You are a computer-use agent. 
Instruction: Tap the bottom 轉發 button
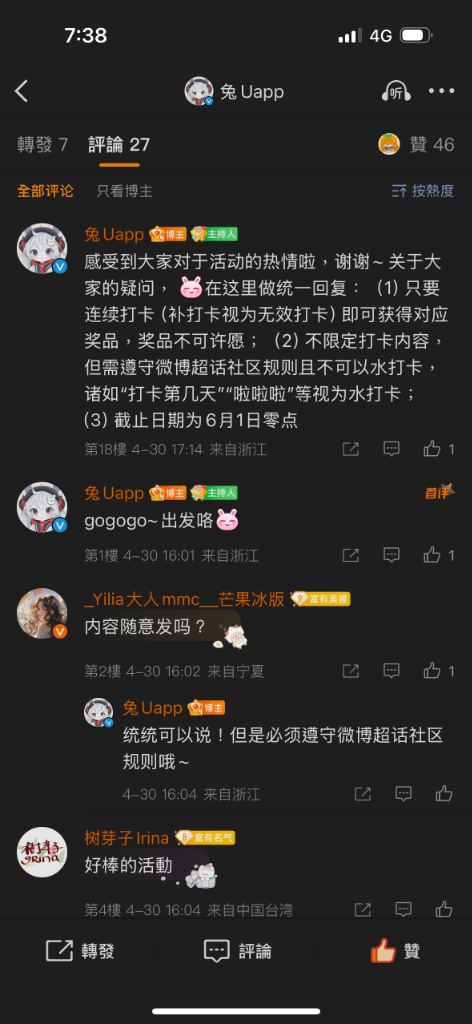pyautogui.click(x=80, y=951)
